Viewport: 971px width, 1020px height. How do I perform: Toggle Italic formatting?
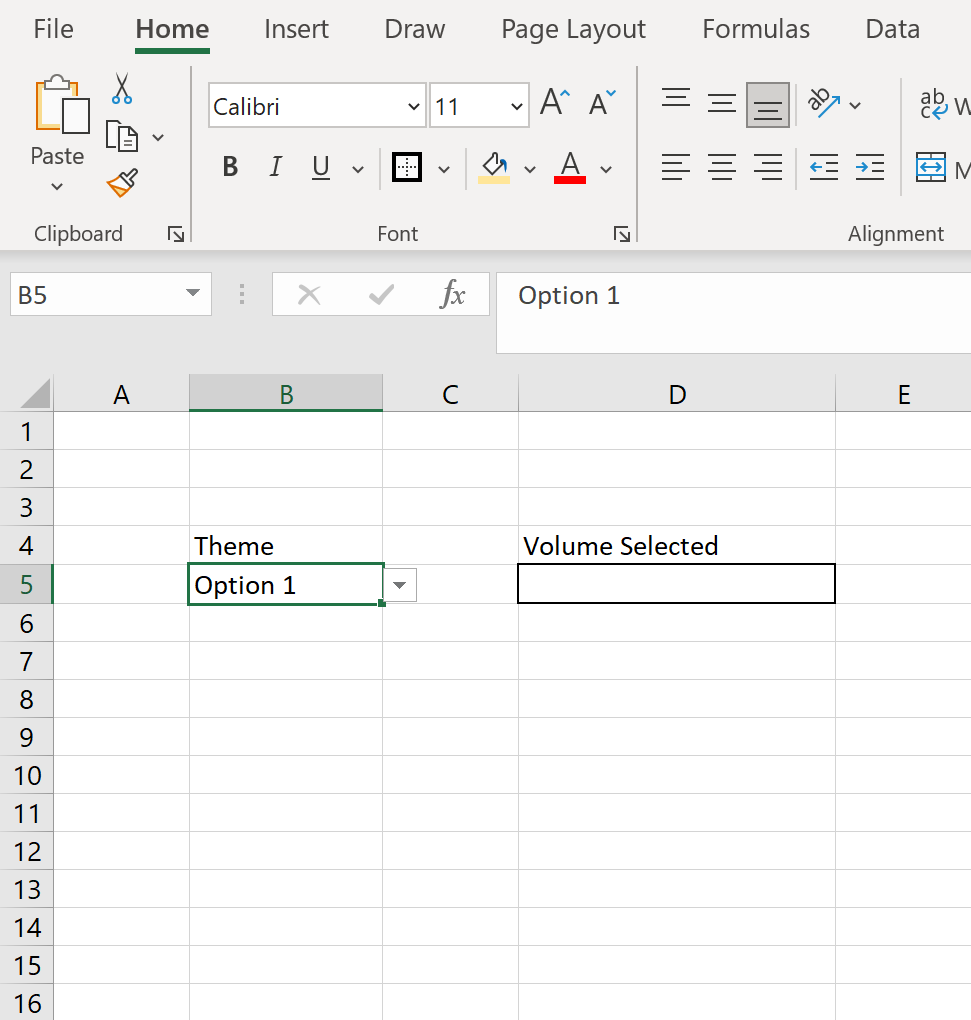(276, 167)
